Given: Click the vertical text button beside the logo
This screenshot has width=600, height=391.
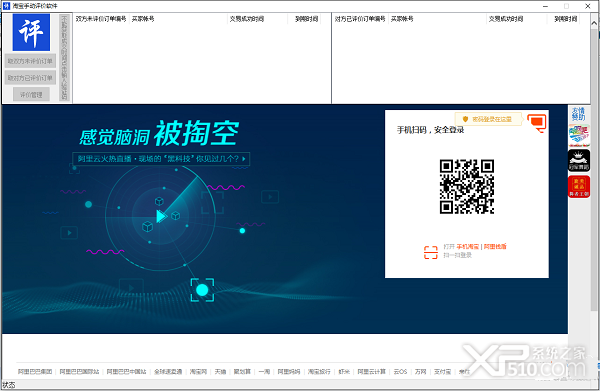Looking at the screenshot, I should pyautogui.click(x=64, y=58).
